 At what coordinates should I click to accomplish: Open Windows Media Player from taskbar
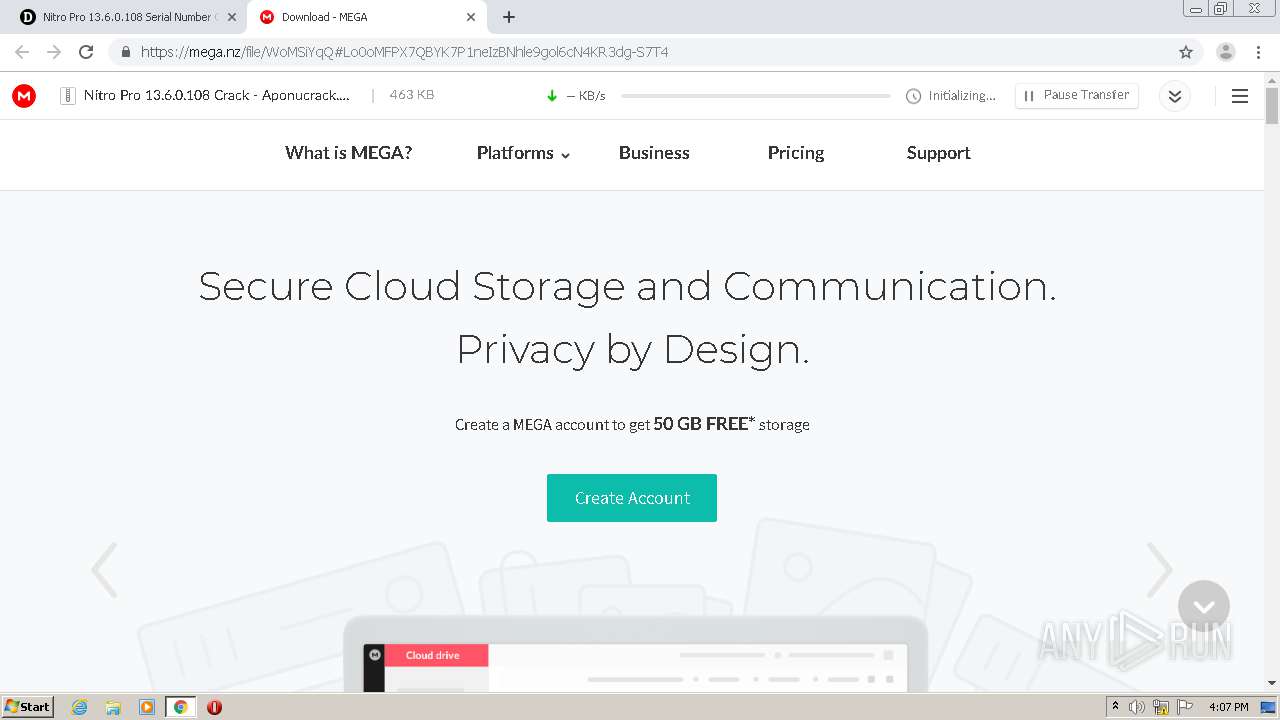[147, 707]
